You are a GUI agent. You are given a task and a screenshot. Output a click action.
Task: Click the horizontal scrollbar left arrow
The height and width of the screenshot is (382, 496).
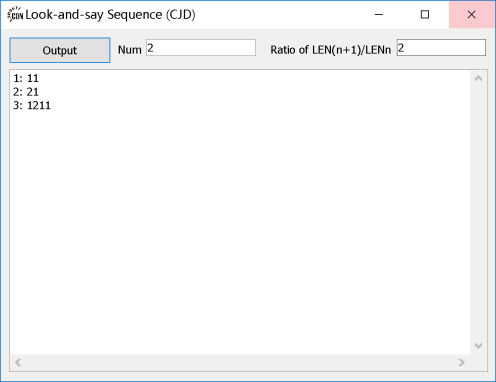click(18, 362)
